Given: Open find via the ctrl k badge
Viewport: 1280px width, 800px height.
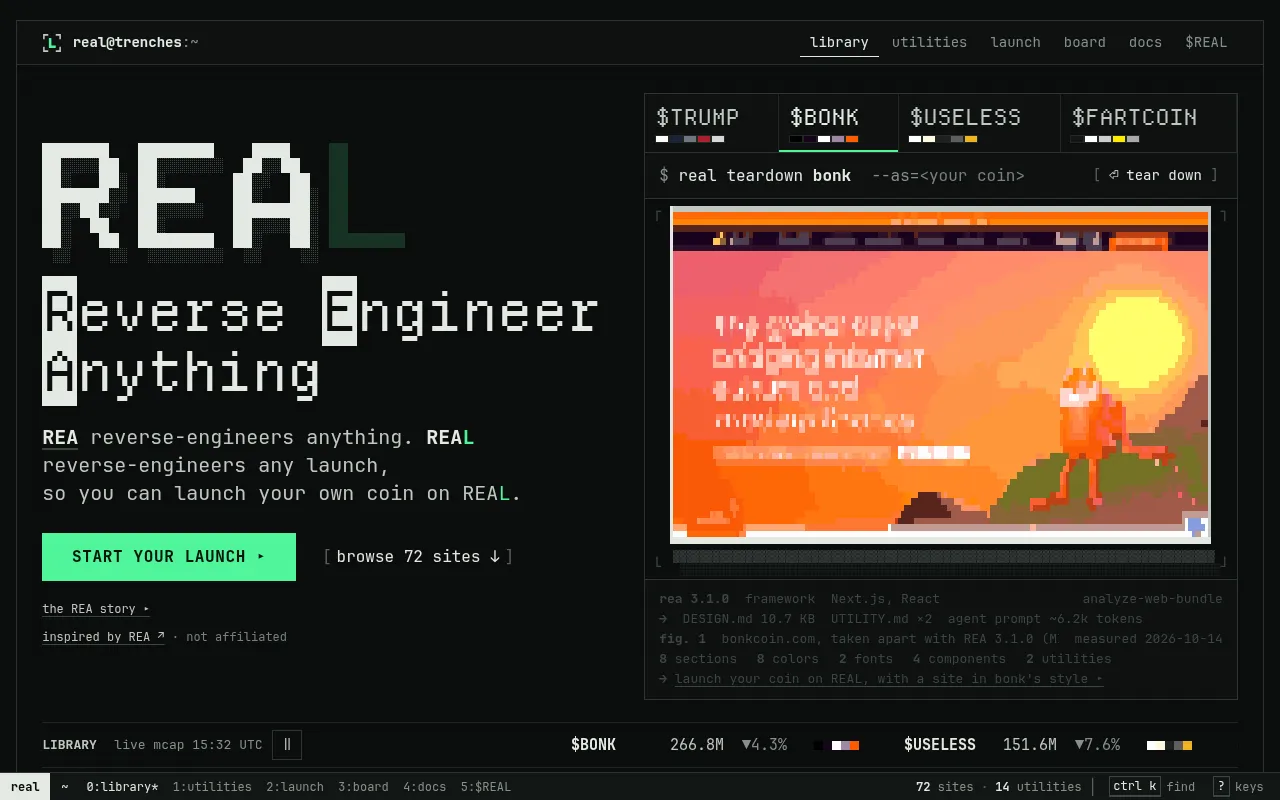Looking at the screenshot, I should click(1135, 787).
